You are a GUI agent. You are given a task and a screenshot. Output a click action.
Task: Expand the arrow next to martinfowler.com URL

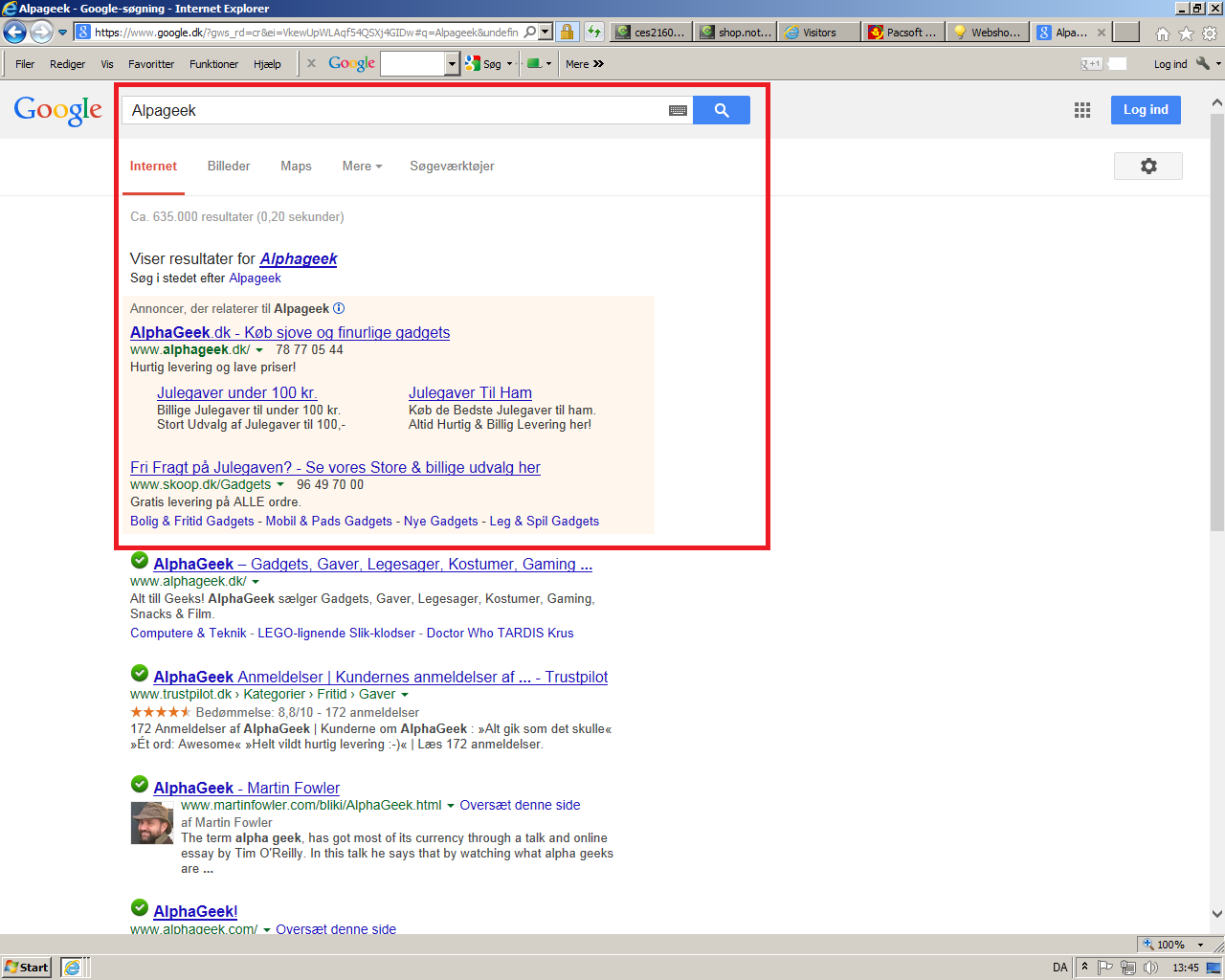coord(451,806)
